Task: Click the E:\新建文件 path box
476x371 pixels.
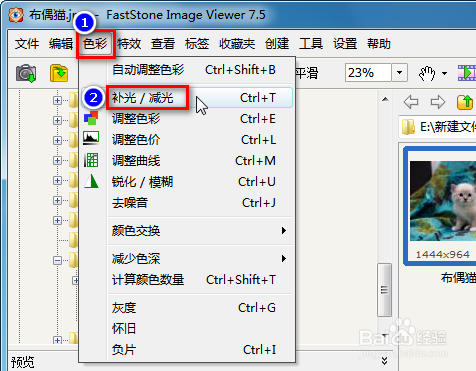Action: pyautogui.click(x=437, y=127)
